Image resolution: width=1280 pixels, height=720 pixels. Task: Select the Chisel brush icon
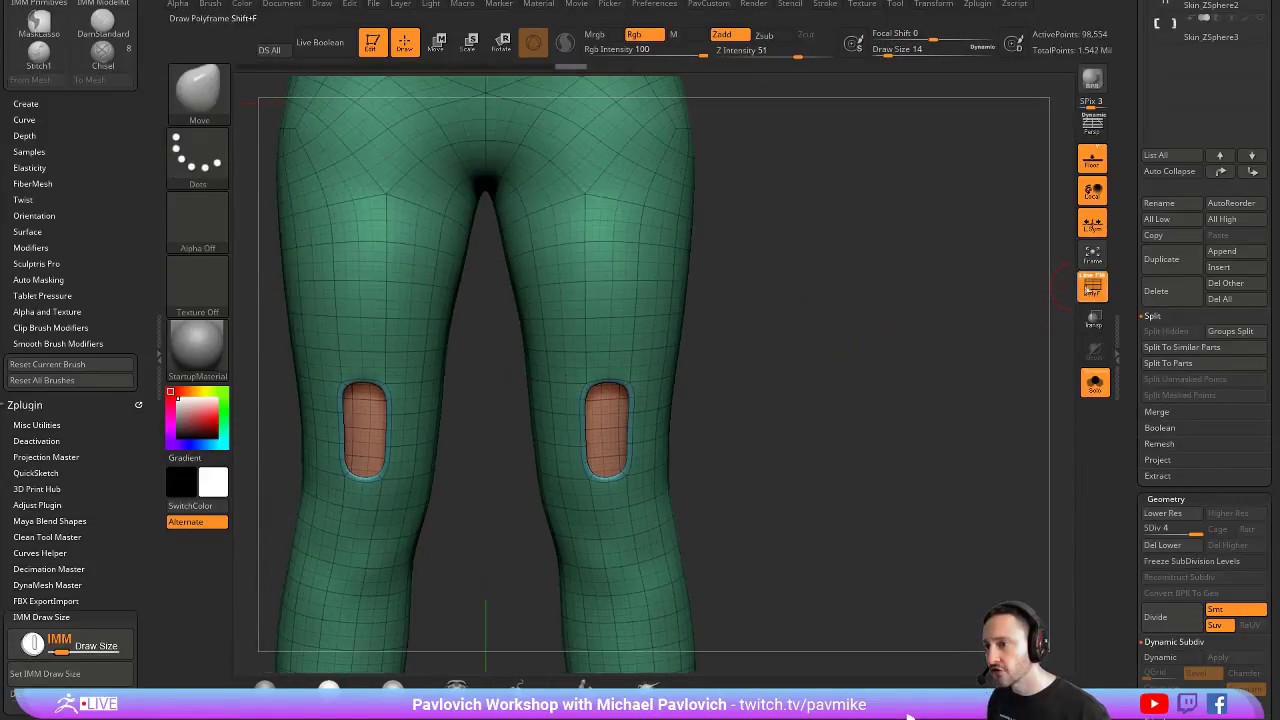(x=103, y=53)
